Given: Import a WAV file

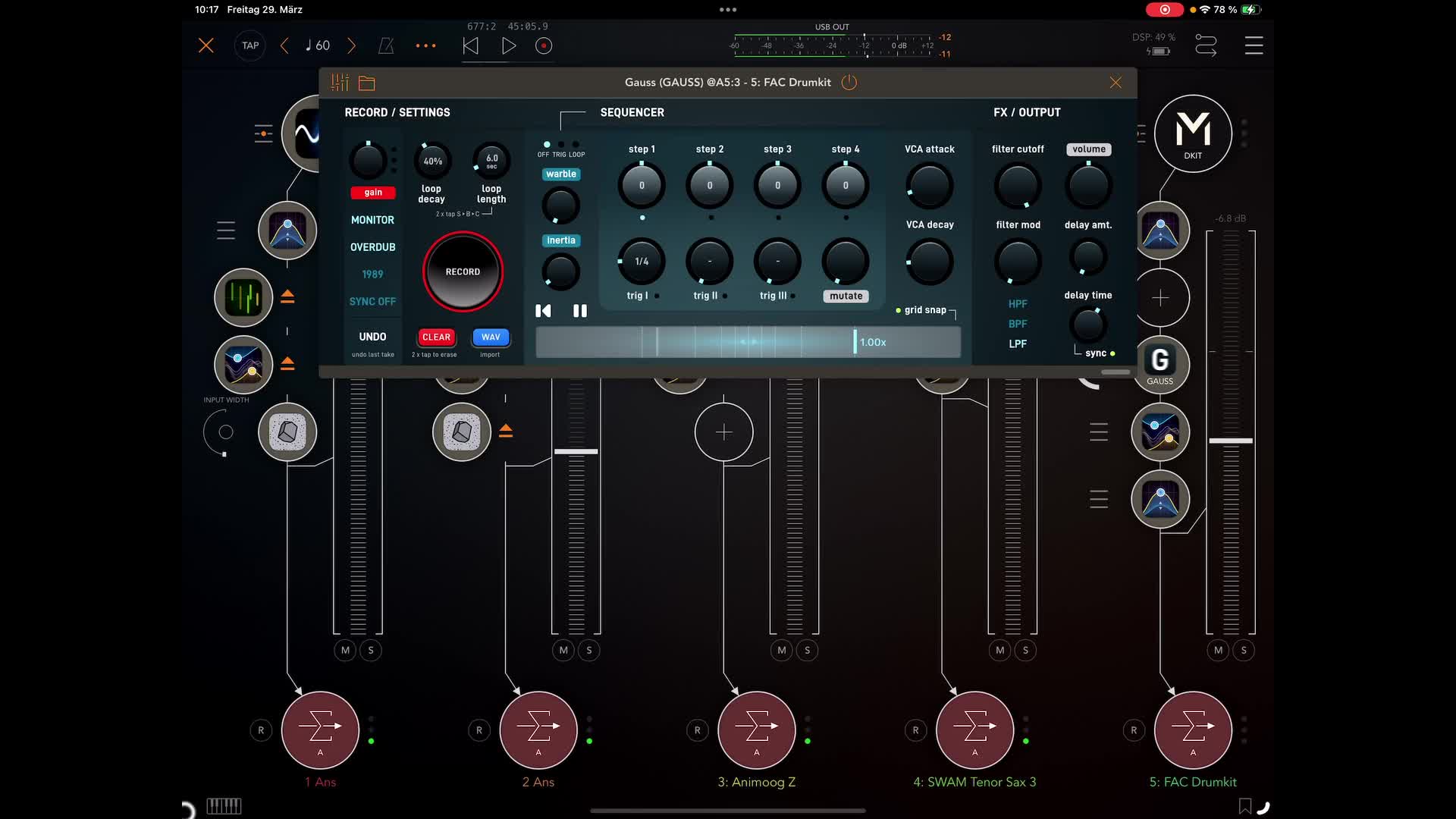Looking at the screenshot, I should coord(491,337).
